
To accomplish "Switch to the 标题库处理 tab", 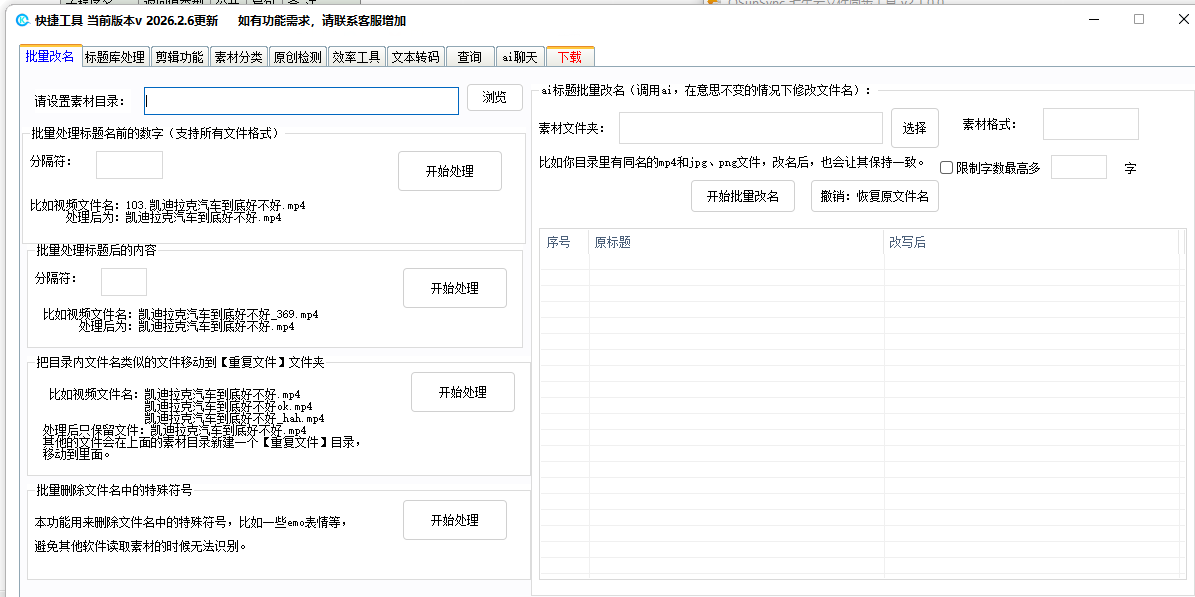I will coord(114,57).
